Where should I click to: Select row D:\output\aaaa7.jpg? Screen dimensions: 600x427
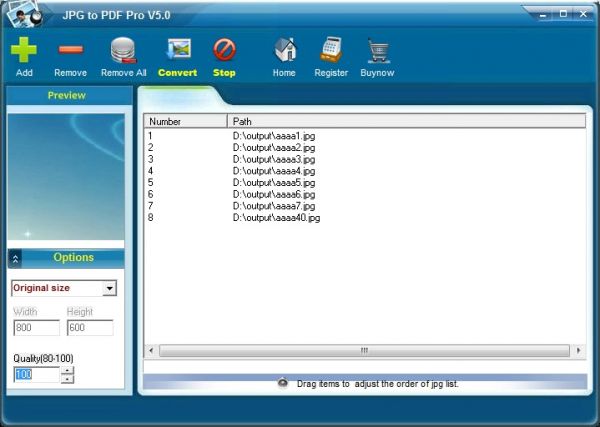tap(274, 206)
